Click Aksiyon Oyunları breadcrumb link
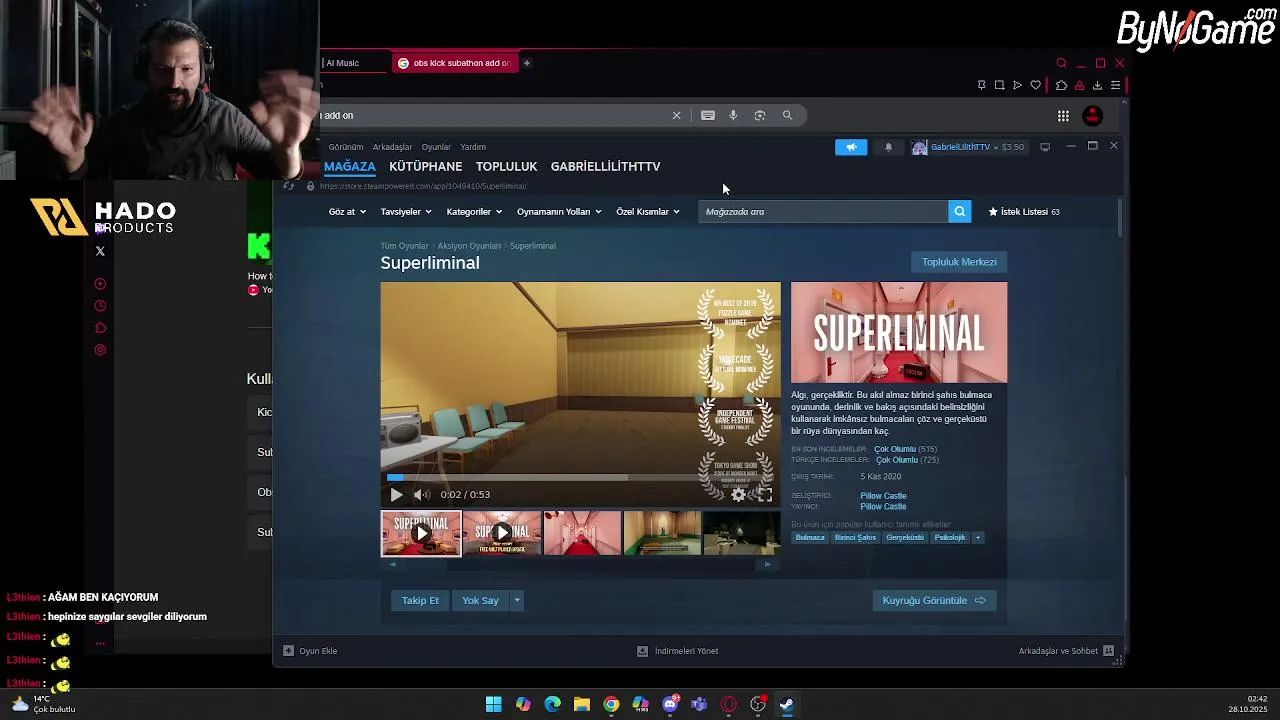The width and height of the screenshot is (1280, 720). 469,246
